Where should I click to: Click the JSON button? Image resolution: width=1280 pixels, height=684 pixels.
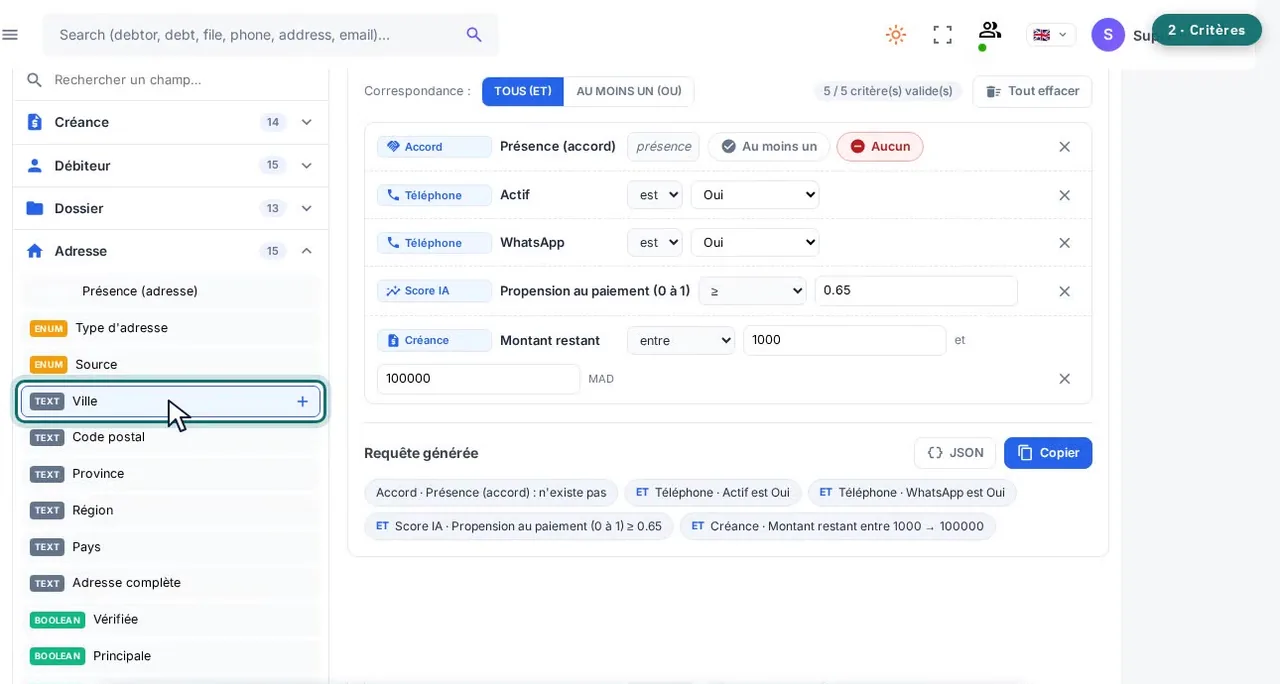click(x=955, y=453)
